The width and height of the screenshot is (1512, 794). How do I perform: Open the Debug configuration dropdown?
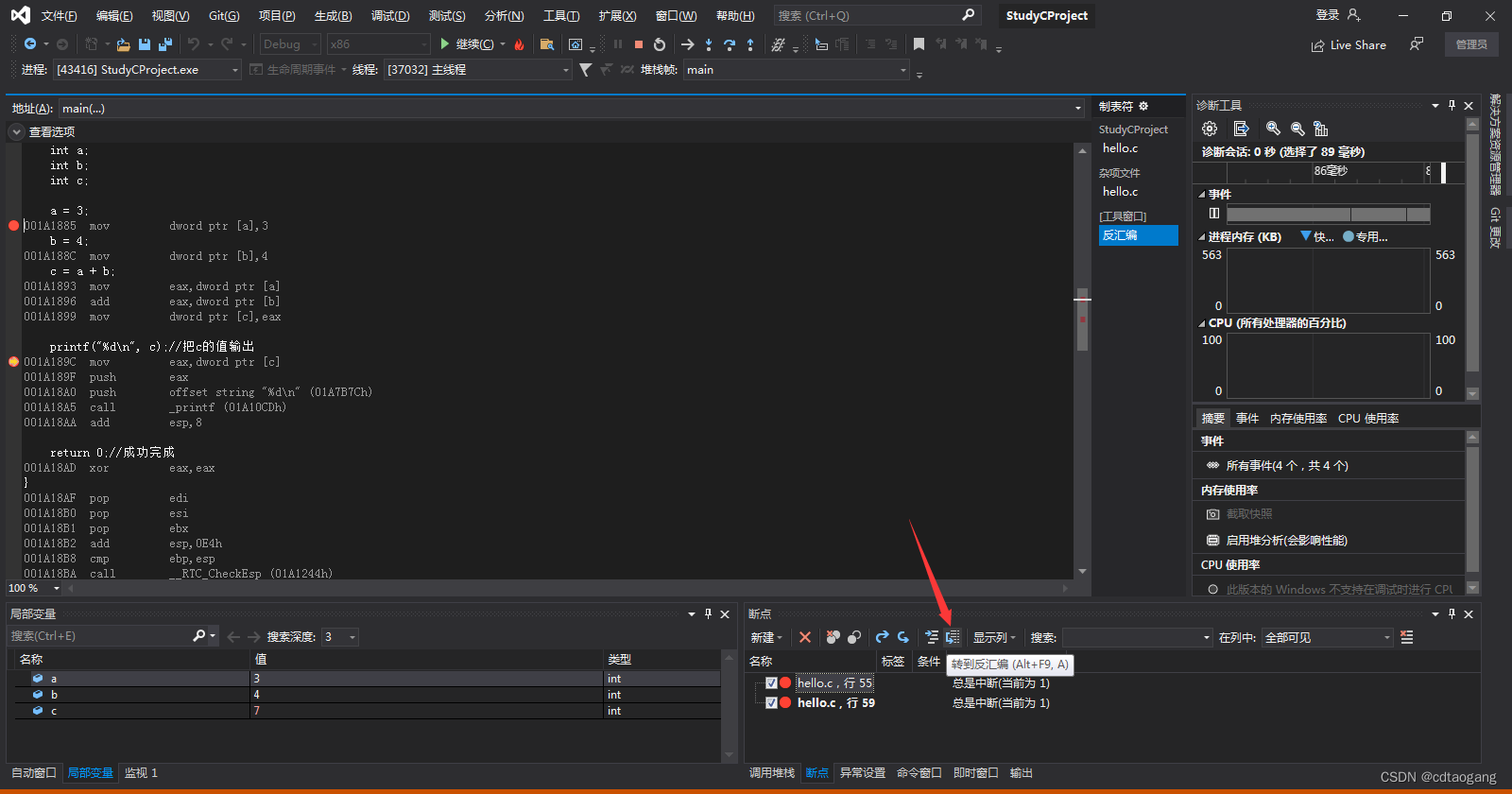point(290,44)
